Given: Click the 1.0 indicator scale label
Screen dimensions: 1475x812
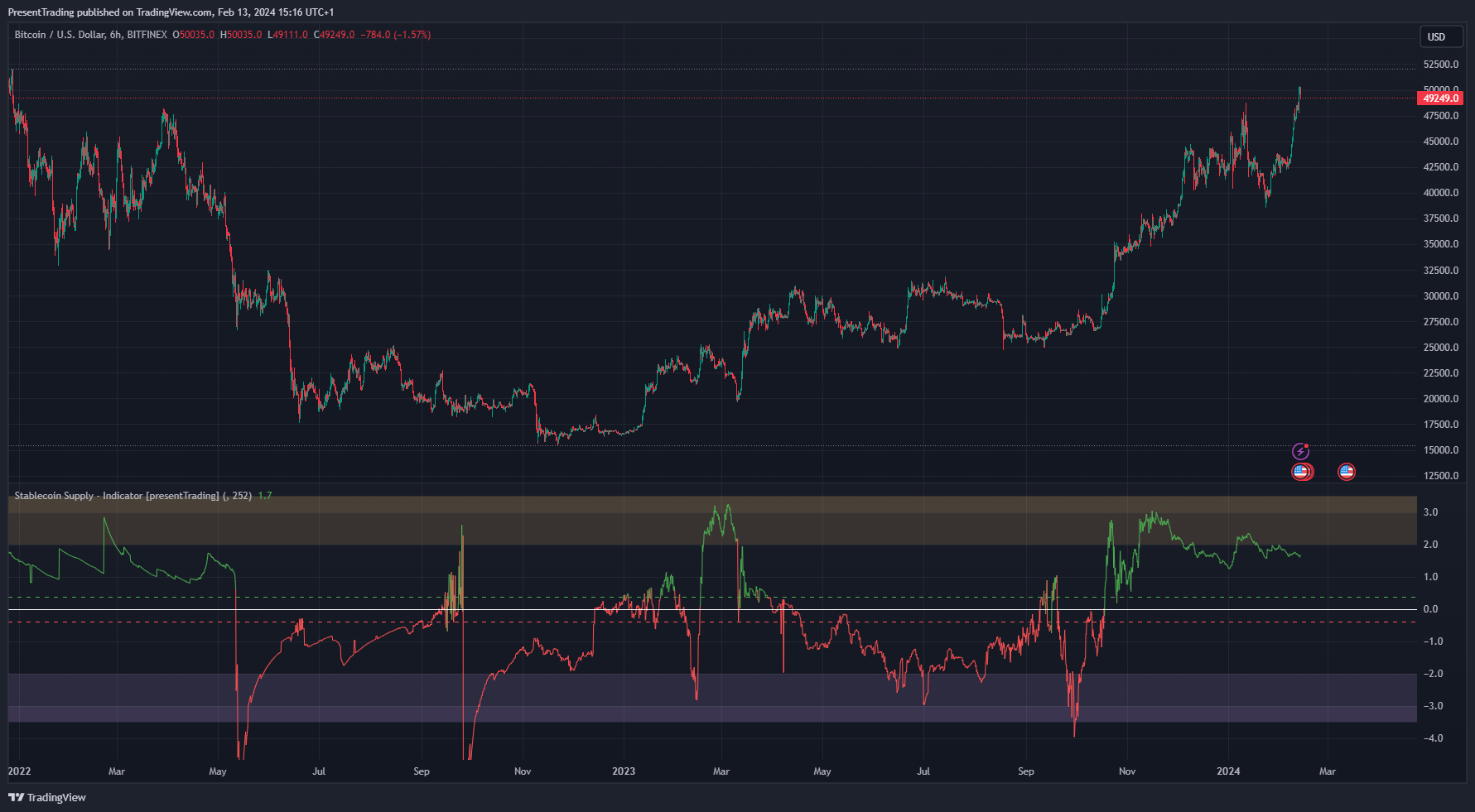Looking at the screenshot, I should (1430, 577).
